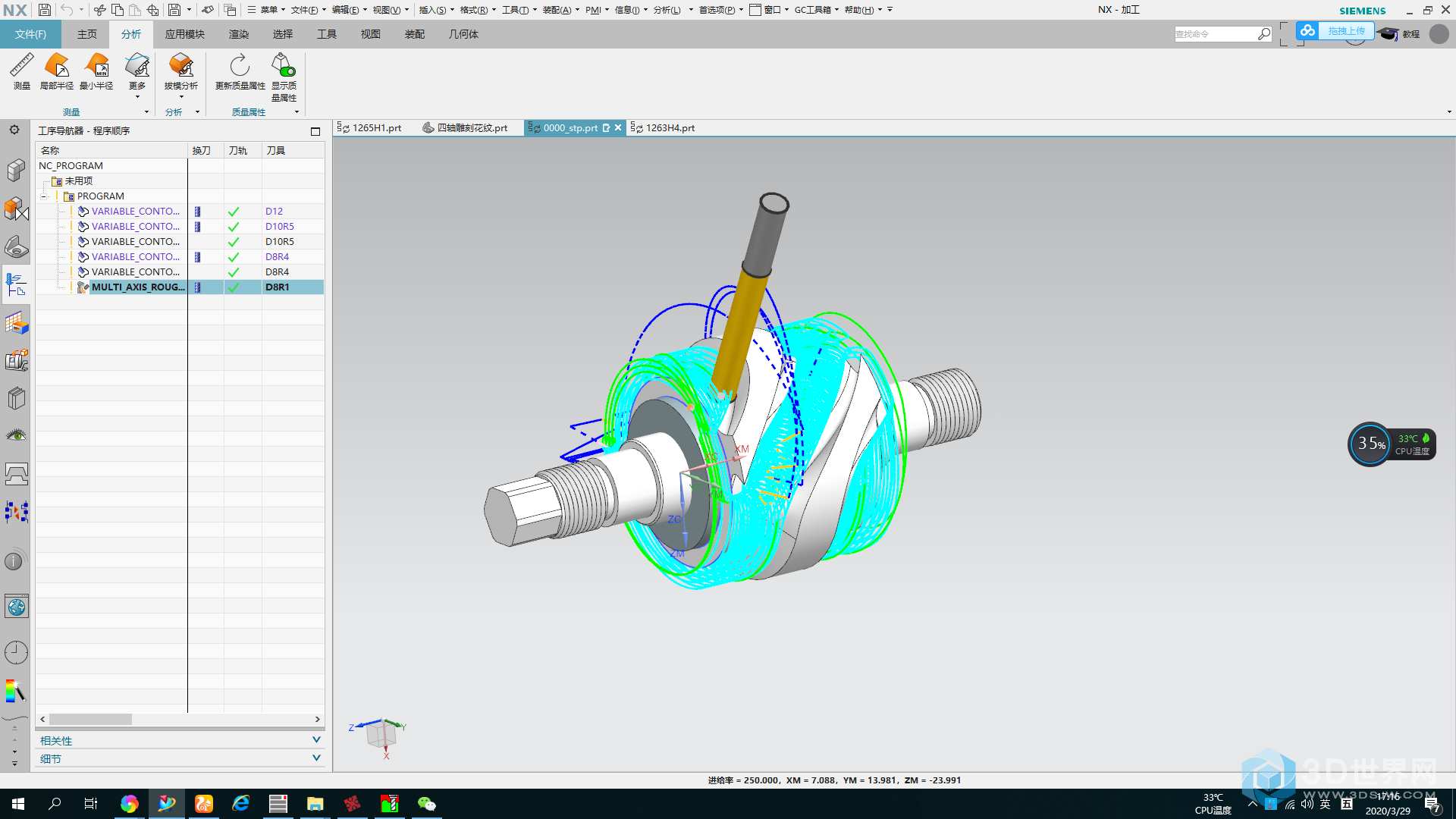Expand the 相关性 (Dependencies) section
The image size is (1456, 819).
(316, 740)
